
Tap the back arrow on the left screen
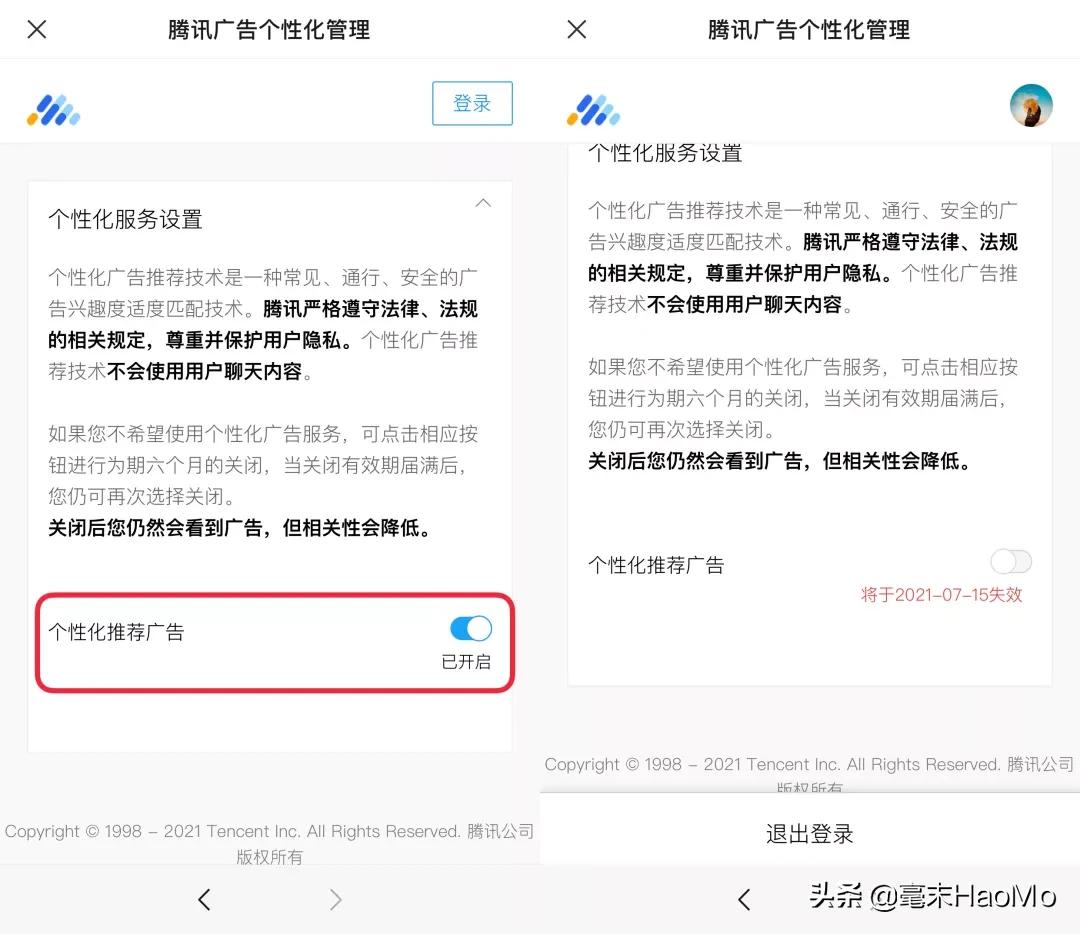(204, 899)
